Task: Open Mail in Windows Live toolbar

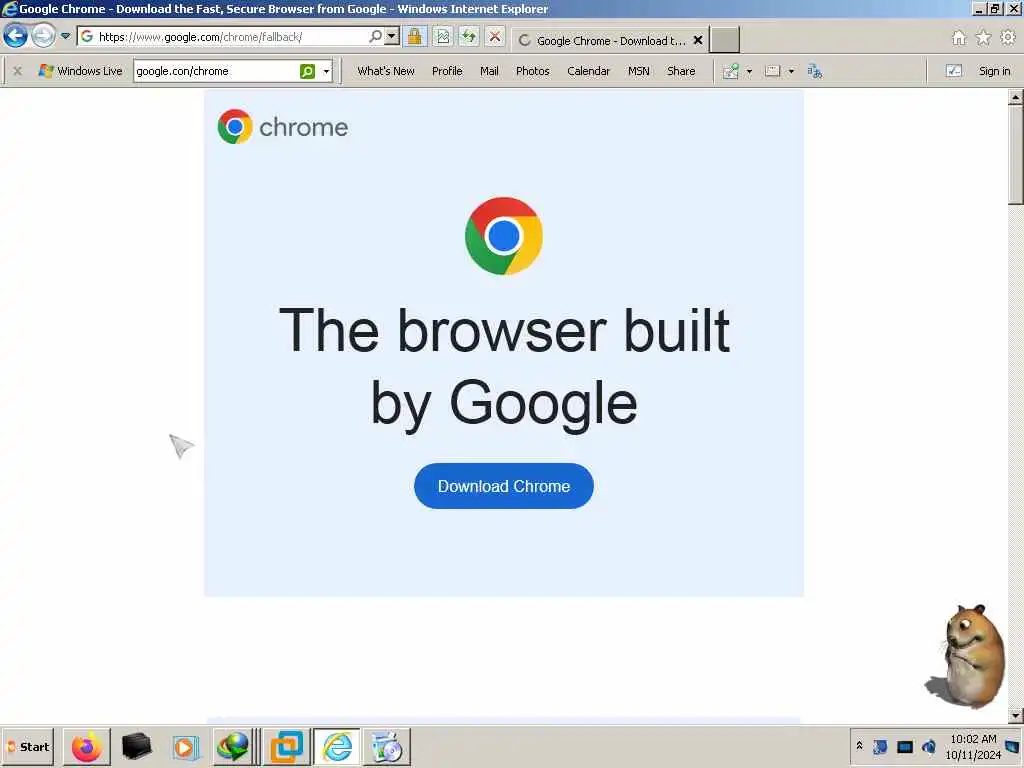Action: coord(489,71)
